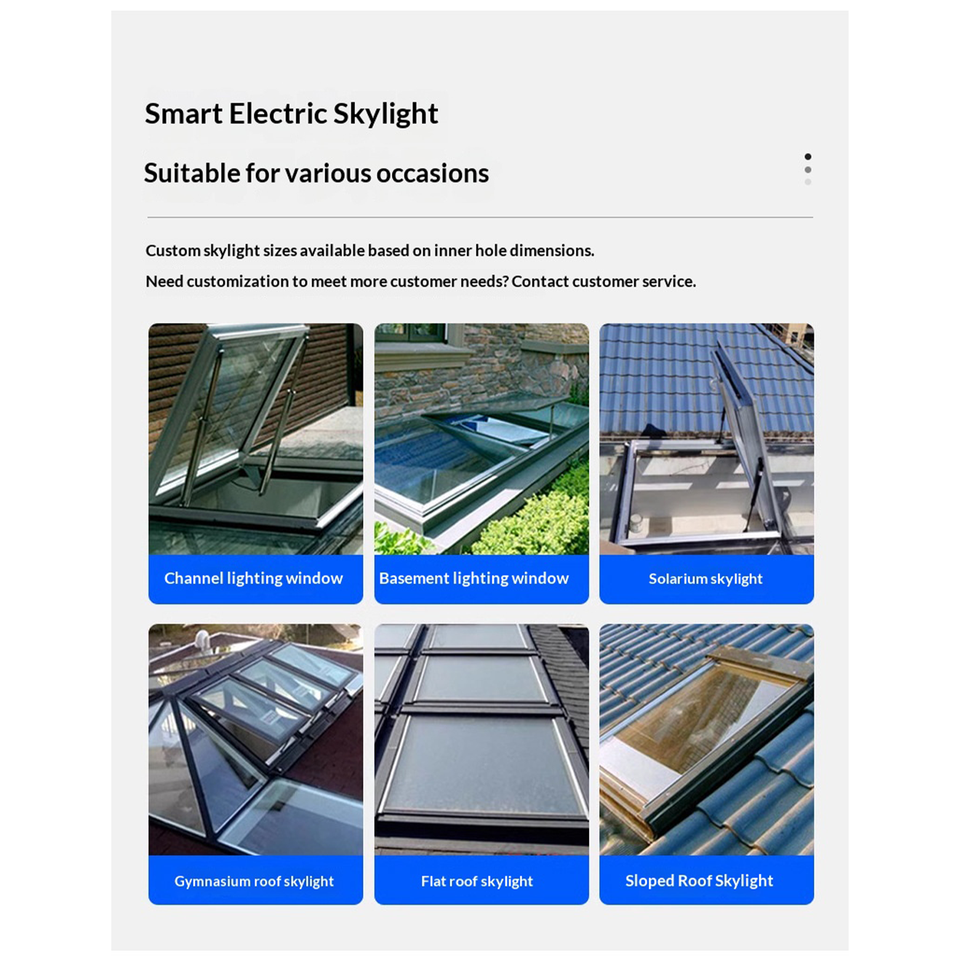This screenshot has width=960, height=960.
Task: Open the Basement lighting window photo
Action: click(x=481, y=439)
